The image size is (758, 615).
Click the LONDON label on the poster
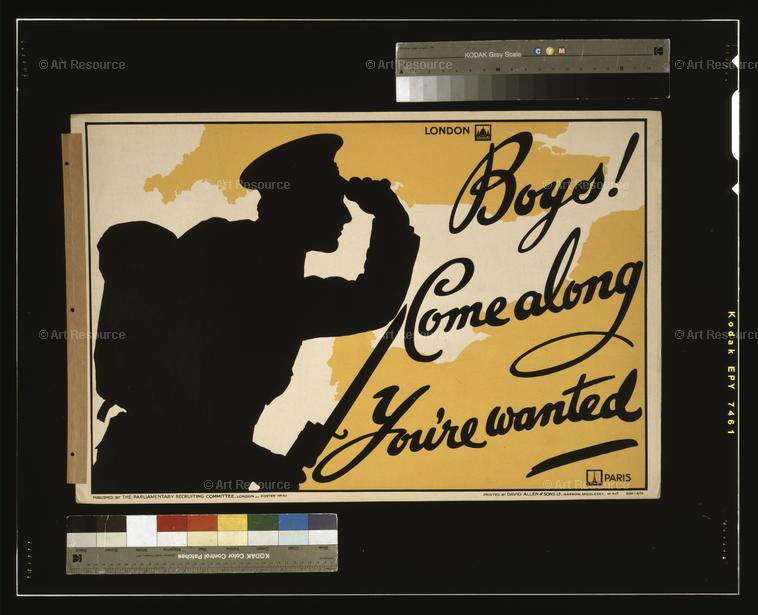coord(447,131)
